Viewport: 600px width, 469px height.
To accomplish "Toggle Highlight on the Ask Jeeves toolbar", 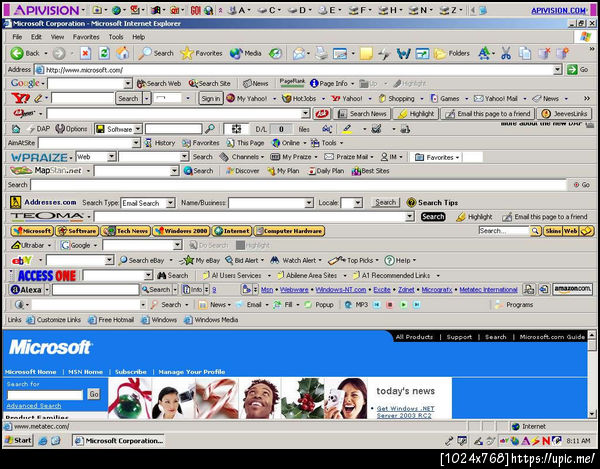I will 416,114.
